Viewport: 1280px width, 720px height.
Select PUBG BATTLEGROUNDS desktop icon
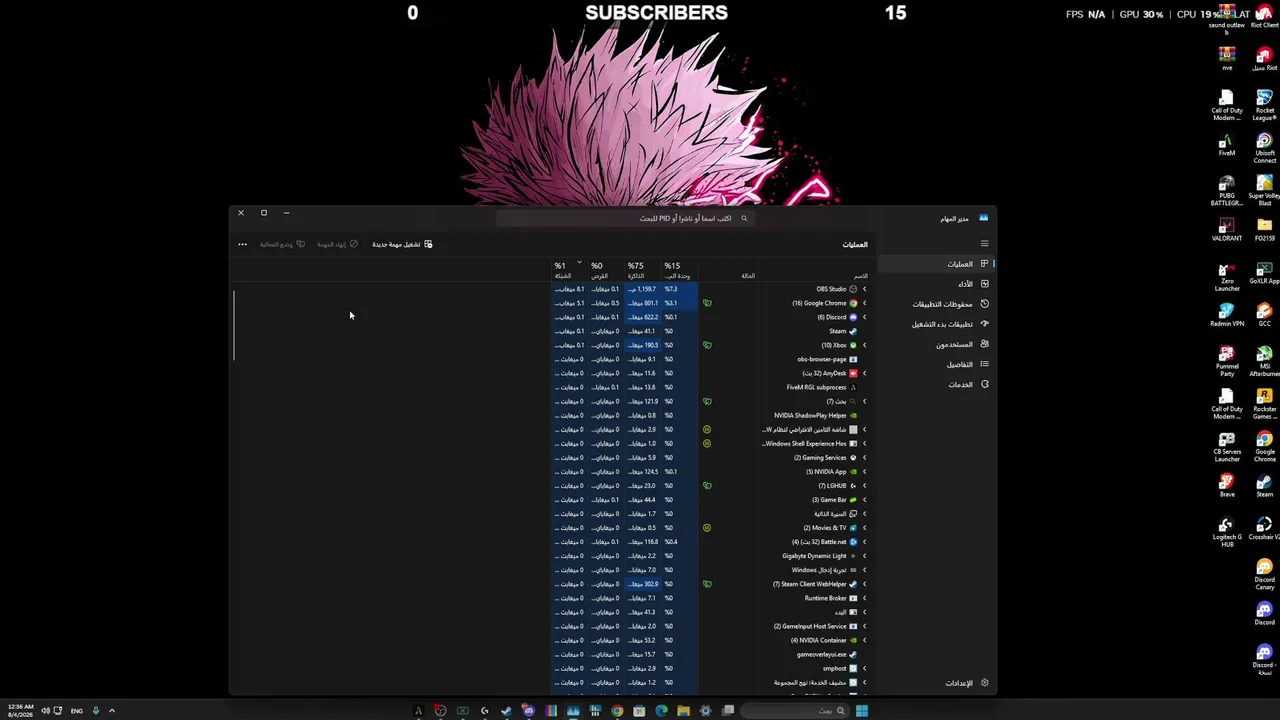(x=1227, y=191)
